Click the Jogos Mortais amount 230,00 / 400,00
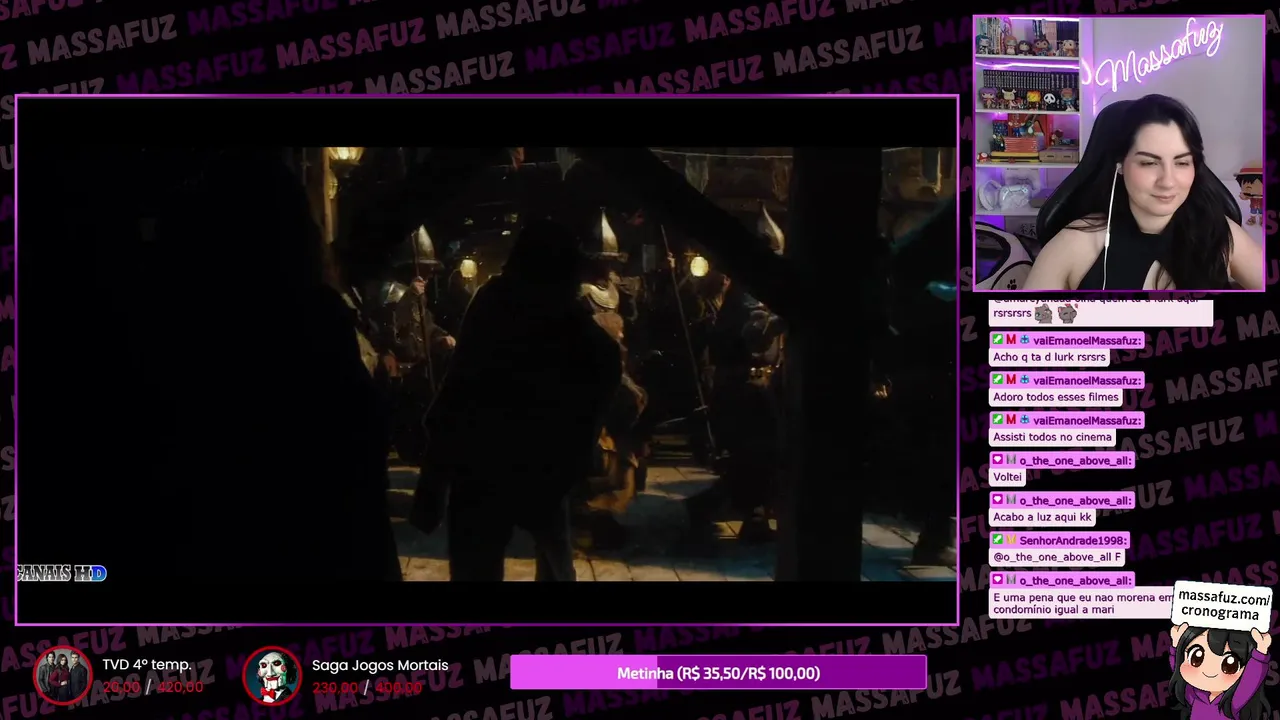Image resolution: width=1280 pixels, height=720 pixels. point(367,687)
